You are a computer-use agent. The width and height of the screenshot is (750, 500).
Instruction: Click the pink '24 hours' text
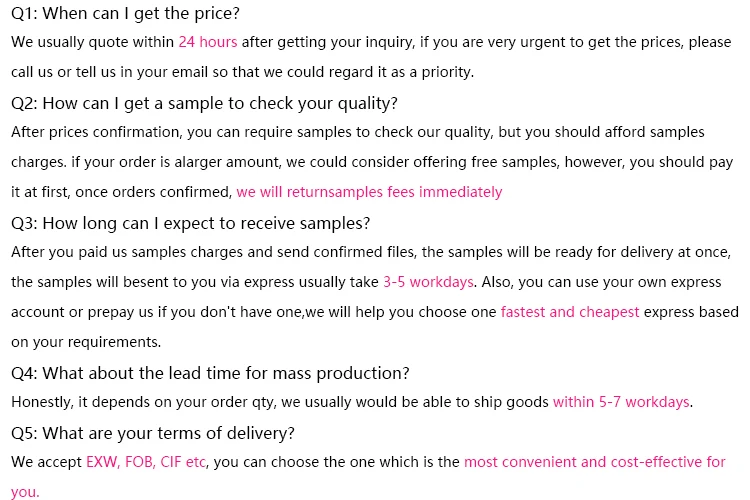click(x=208, y=43)
